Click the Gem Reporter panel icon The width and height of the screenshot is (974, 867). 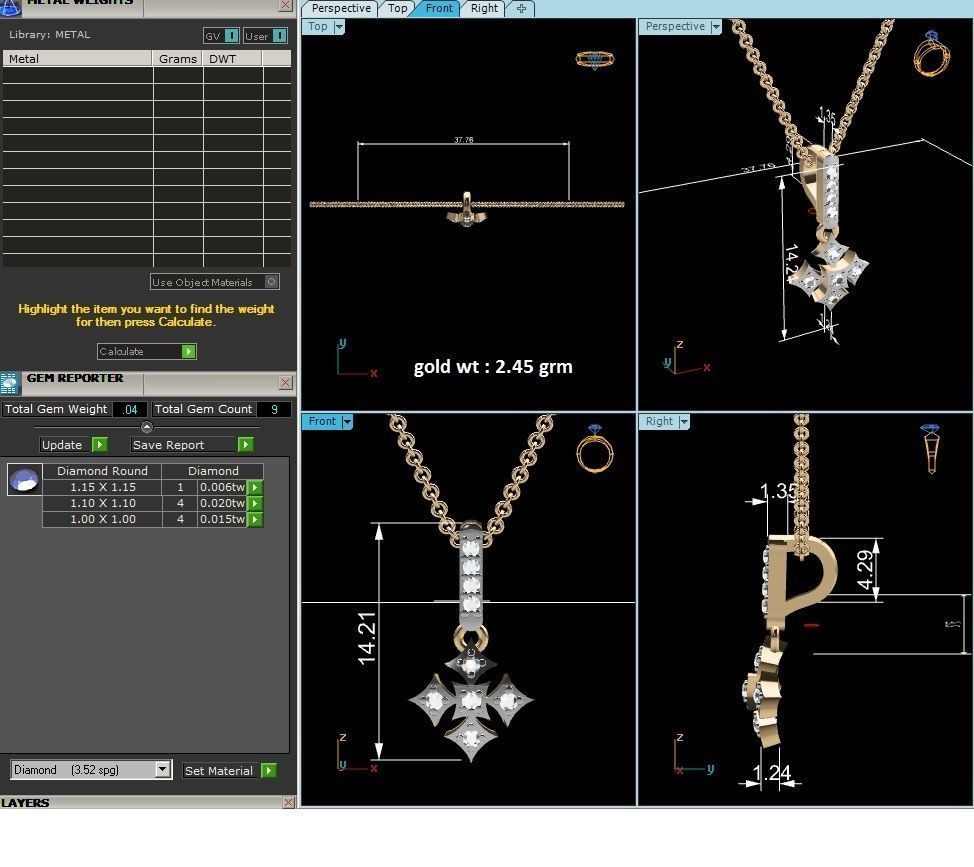[11, 383]
